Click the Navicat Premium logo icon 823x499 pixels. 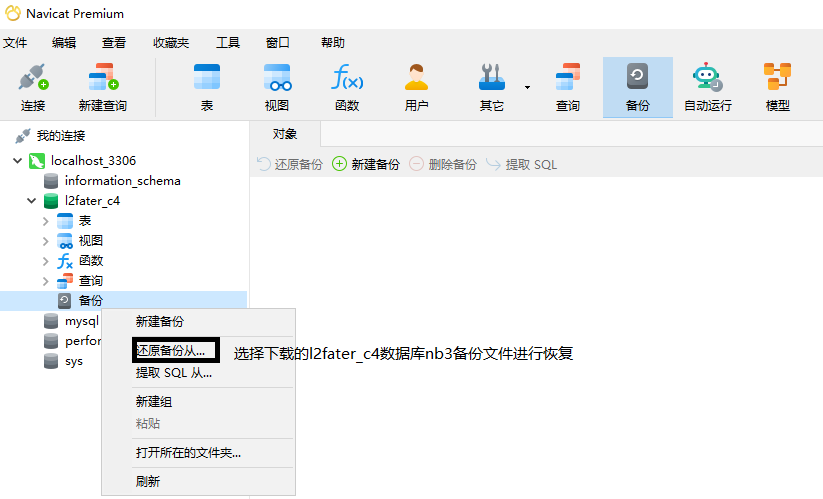[x=13, y=14]
